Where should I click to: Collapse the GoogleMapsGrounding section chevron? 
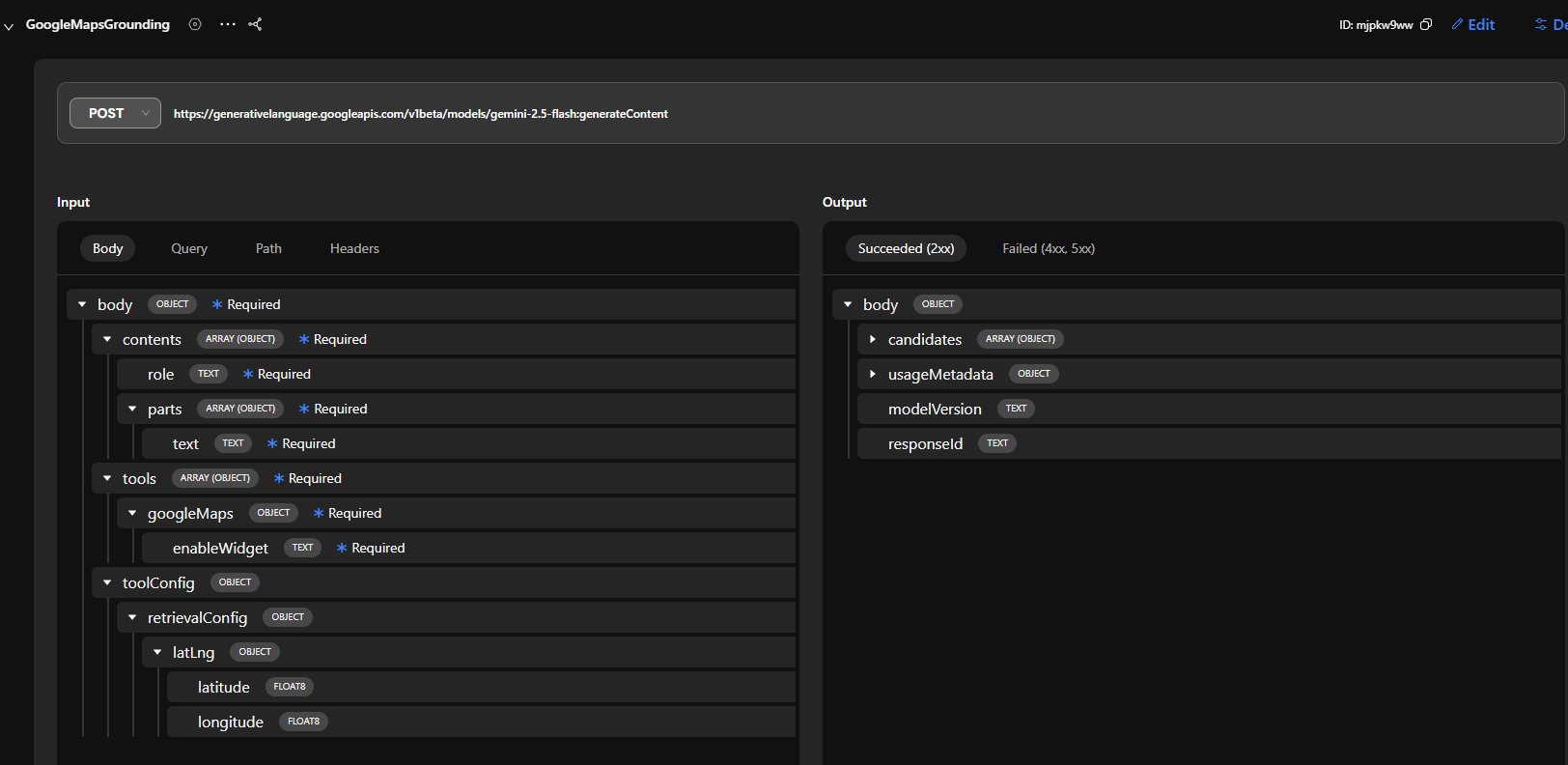click(x=9, y=26)
